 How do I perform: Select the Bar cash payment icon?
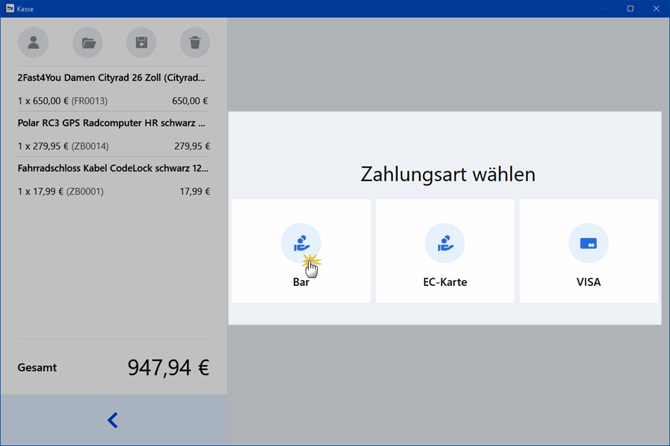click(x=301, y=243)
